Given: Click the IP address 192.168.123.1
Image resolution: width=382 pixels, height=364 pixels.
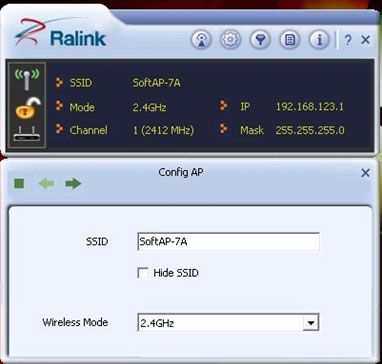Looking at the screenshot, I should click(310, 107).
